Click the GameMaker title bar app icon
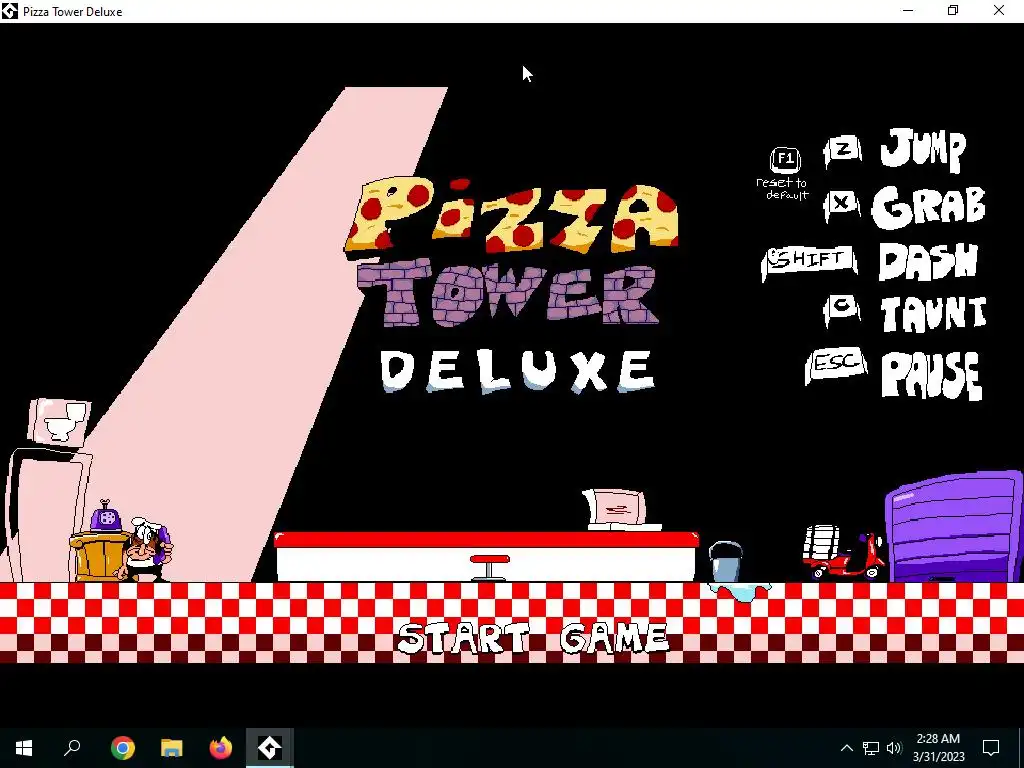1024x768 pixels. click(10, 11)
